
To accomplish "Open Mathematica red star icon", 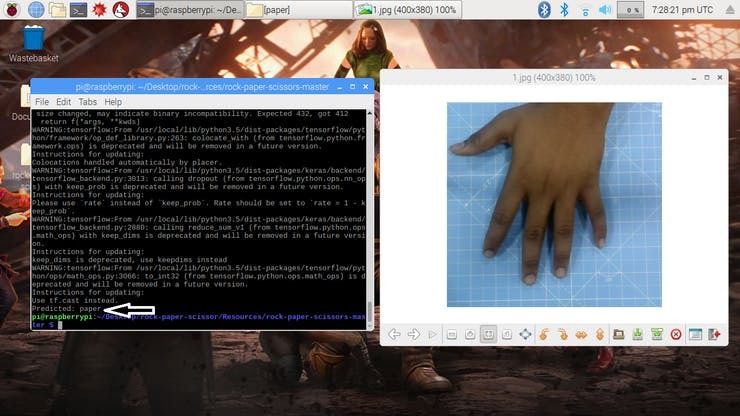I will [x=99, y=9].
